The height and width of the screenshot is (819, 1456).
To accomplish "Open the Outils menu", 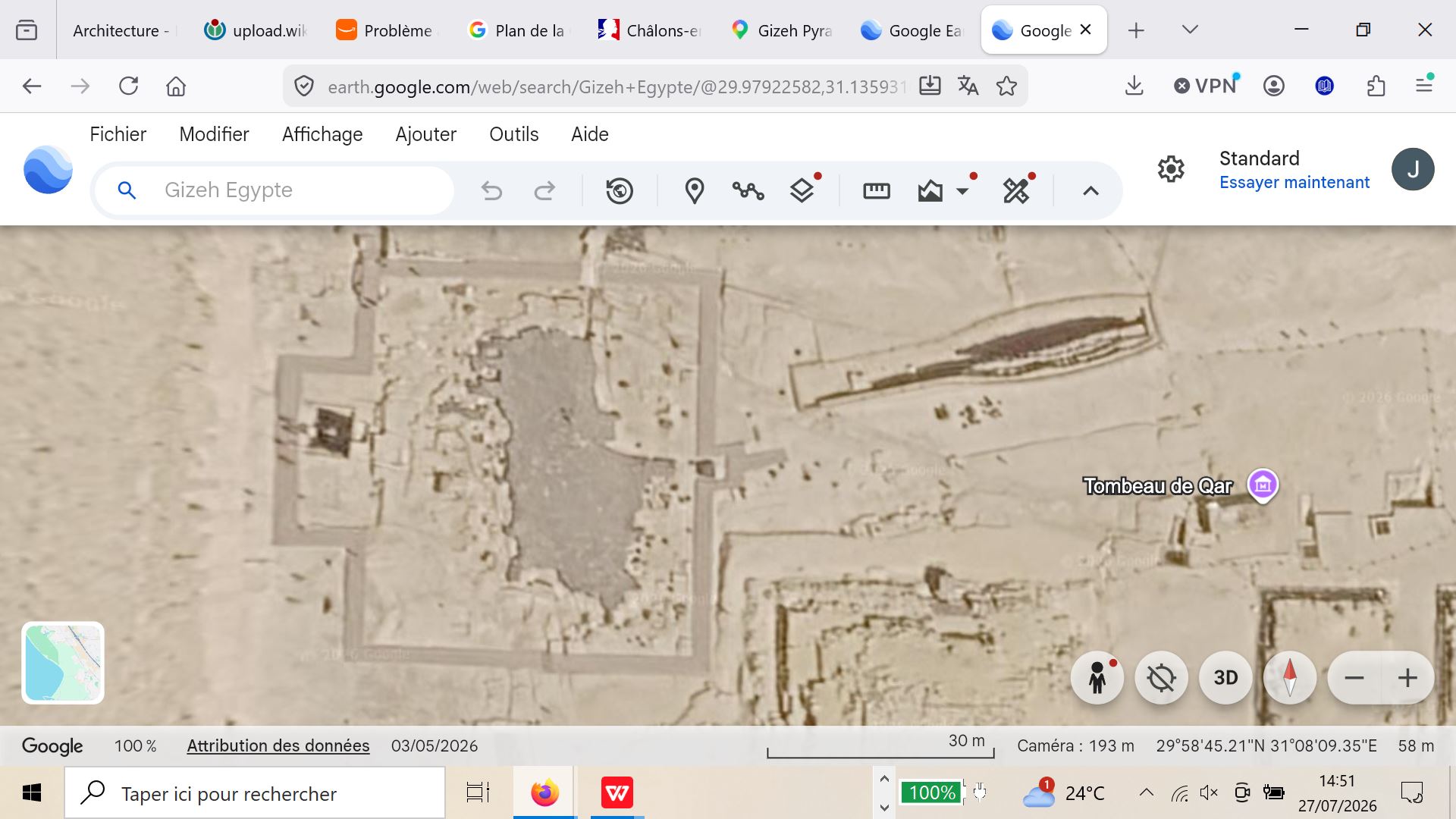I will coord(514,134).
